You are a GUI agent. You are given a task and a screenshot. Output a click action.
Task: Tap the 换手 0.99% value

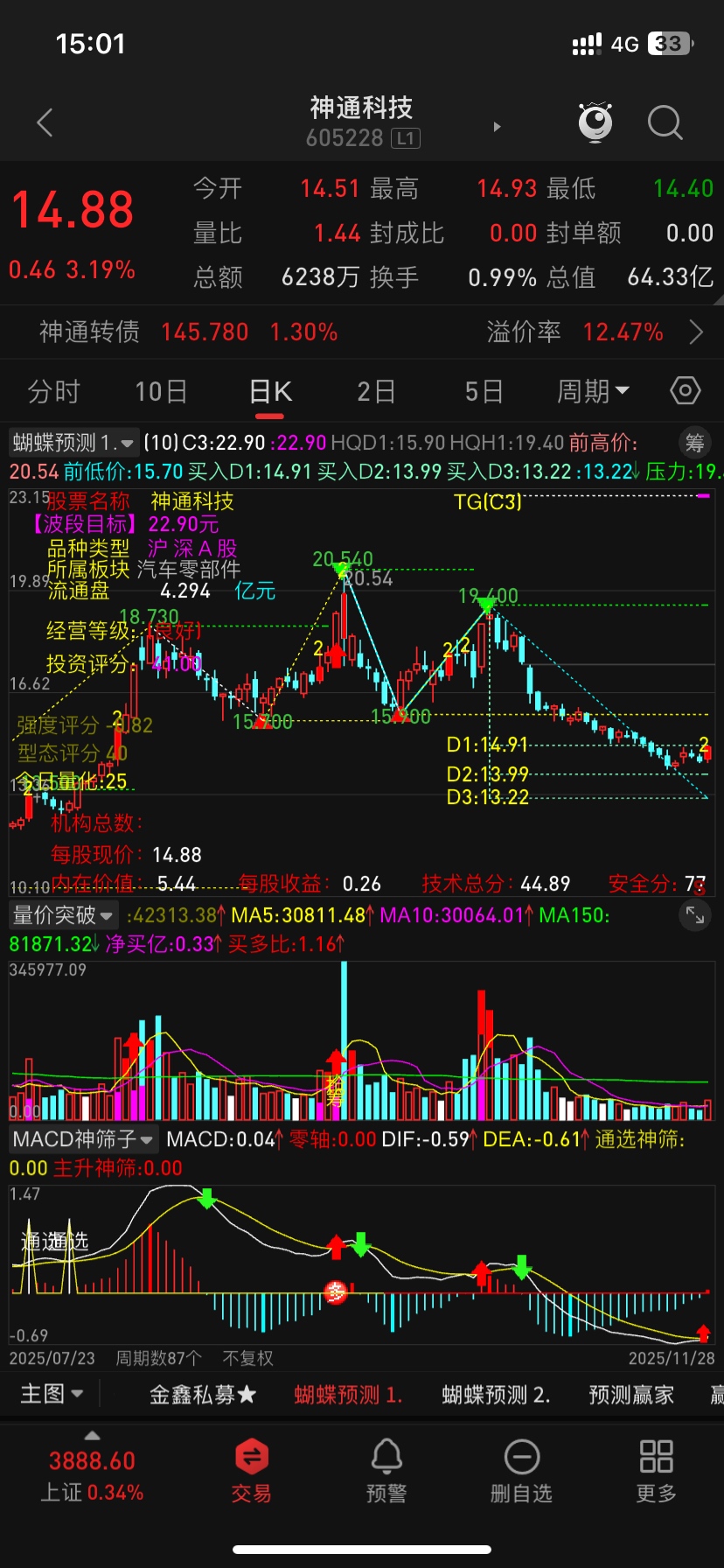502,277
